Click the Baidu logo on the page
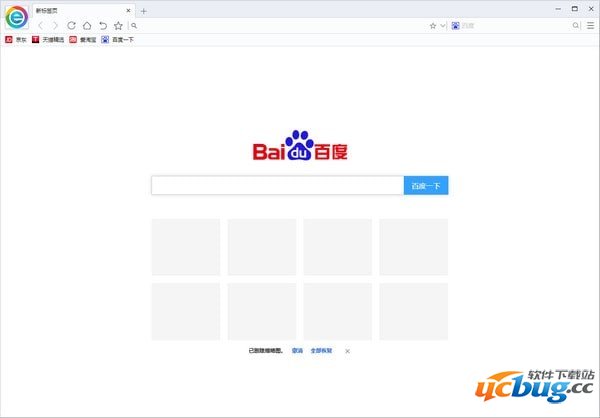The height and width of the screenshot is (418, 600). (x=300, y=145)
